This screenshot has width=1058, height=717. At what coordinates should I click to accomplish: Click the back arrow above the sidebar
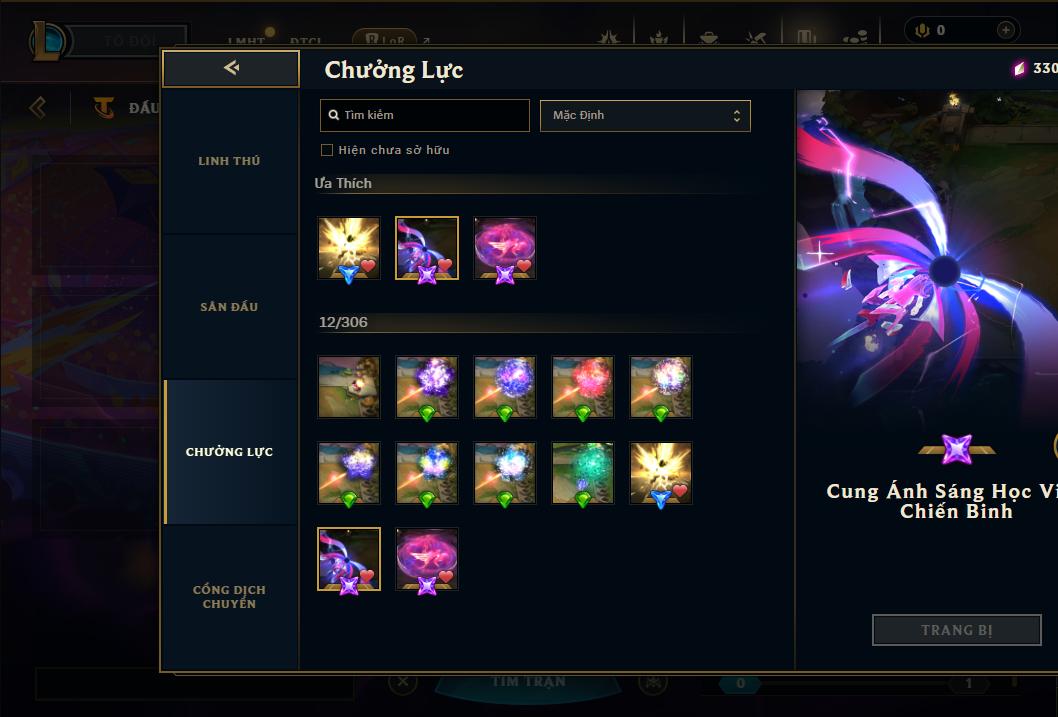pyautogui.click(x=231, y=67)
